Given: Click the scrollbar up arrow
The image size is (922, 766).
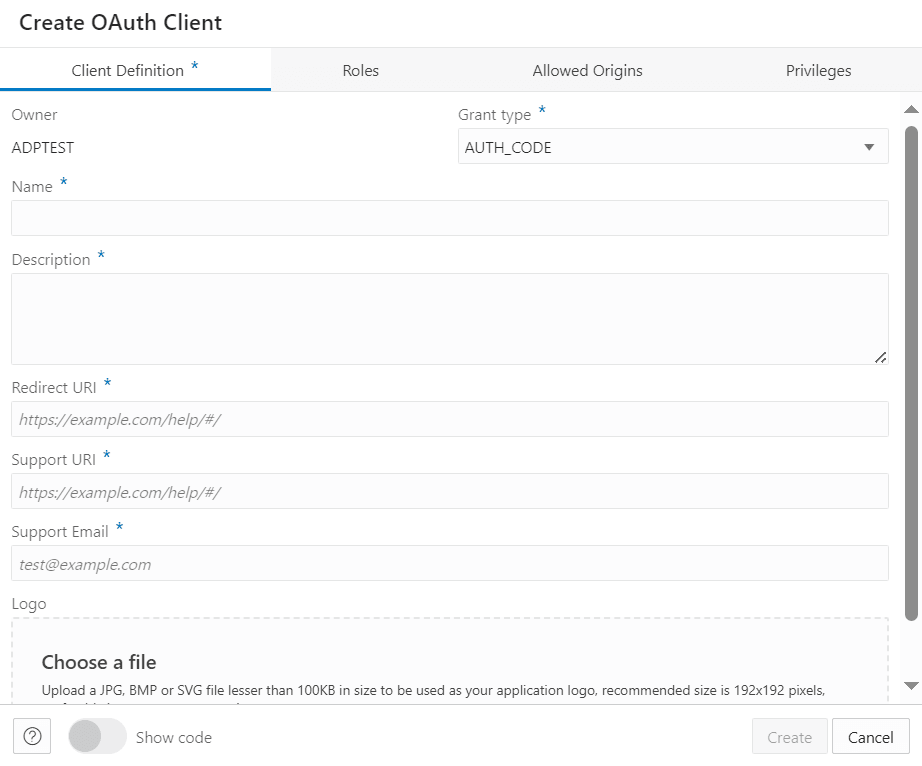Looking at the screenshot, I should (x=910, y=110).
